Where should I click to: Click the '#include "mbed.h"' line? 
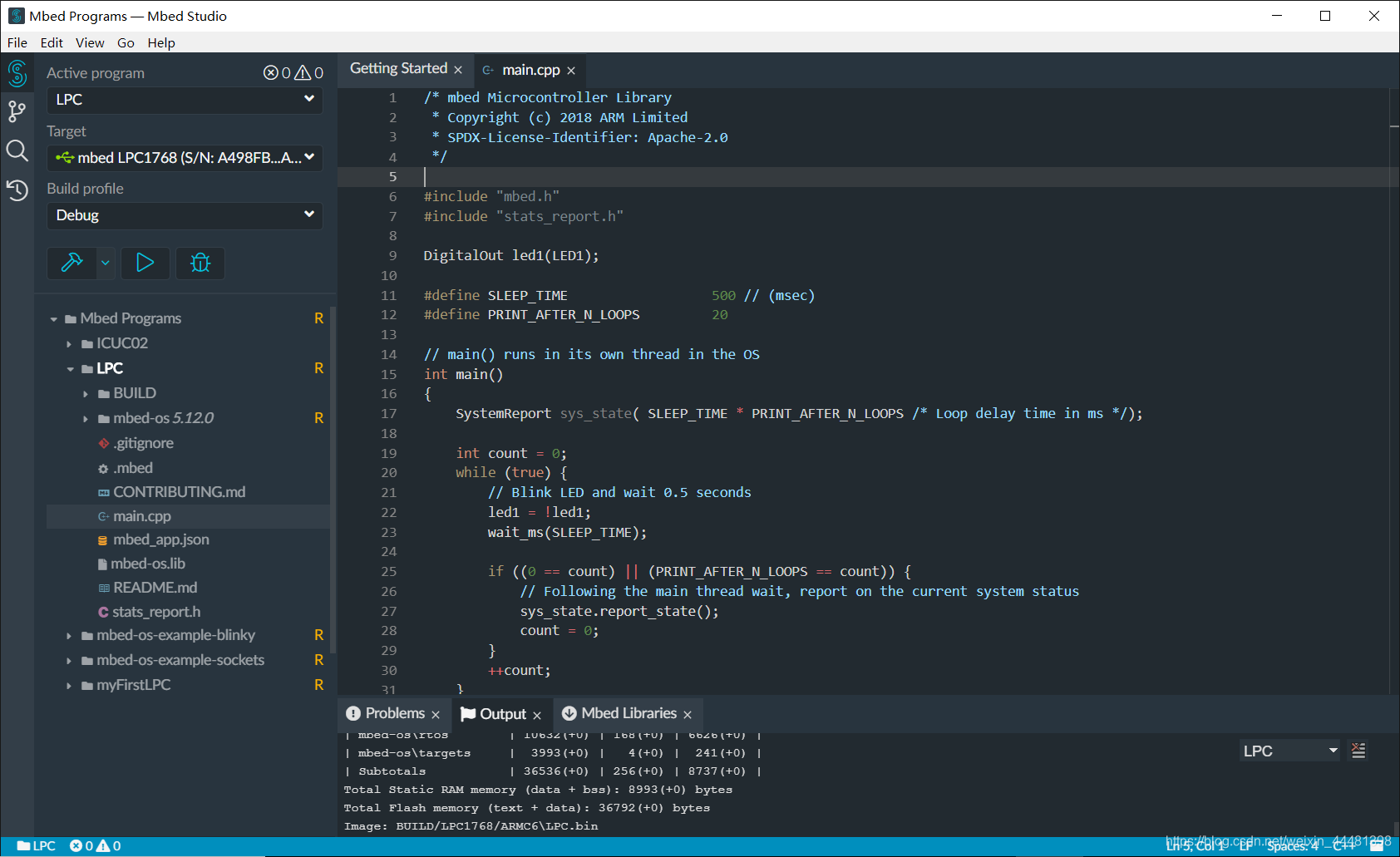click(491, 197)
